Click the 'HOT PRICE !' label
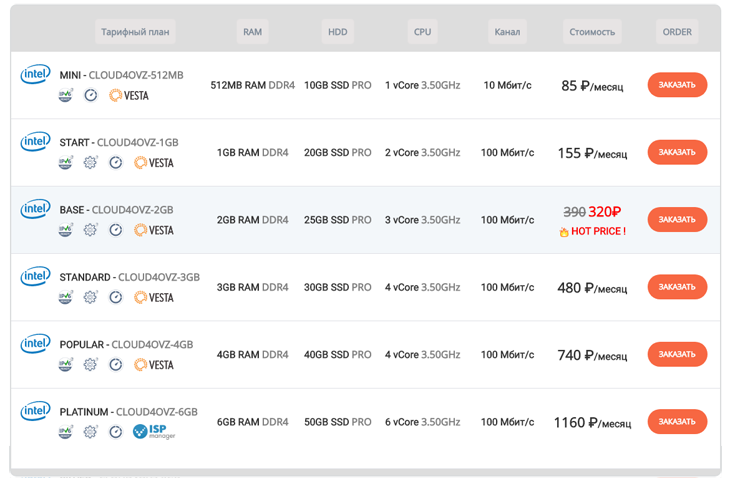 coord(598,231)
